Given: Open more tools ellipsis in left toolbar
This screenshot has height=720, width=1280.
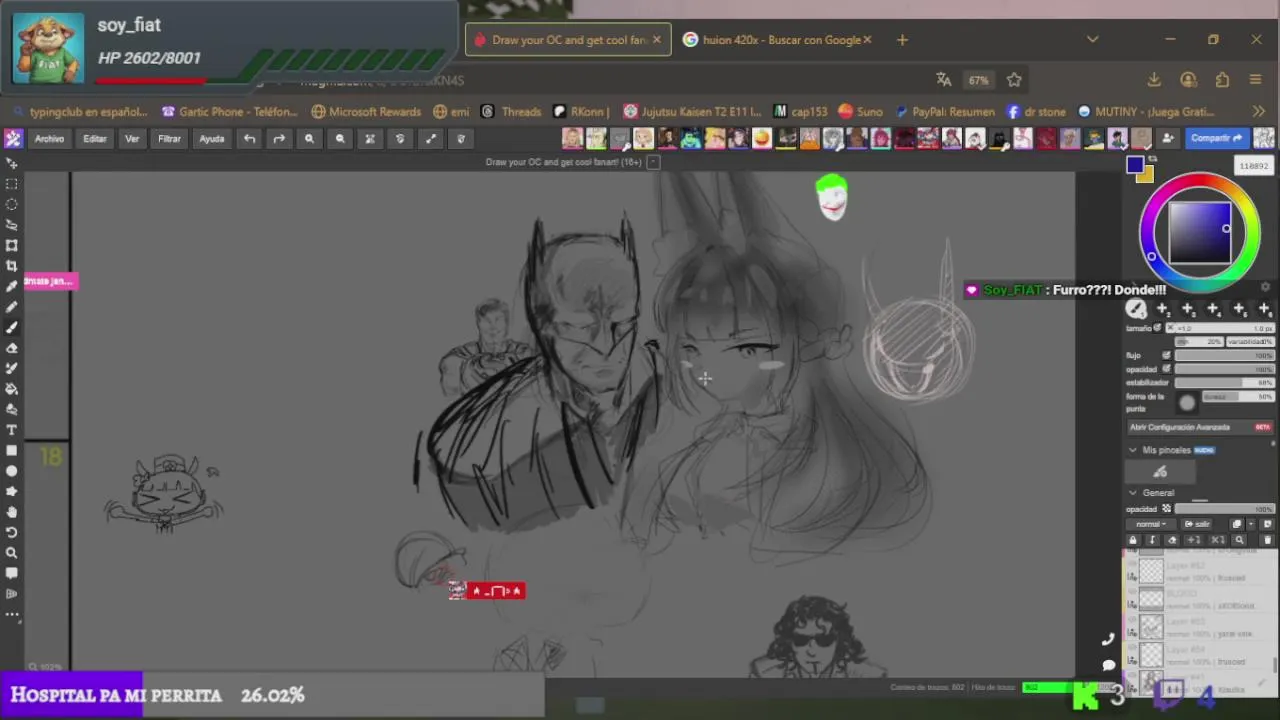Looking at the screenshot, I should (12, 614).
